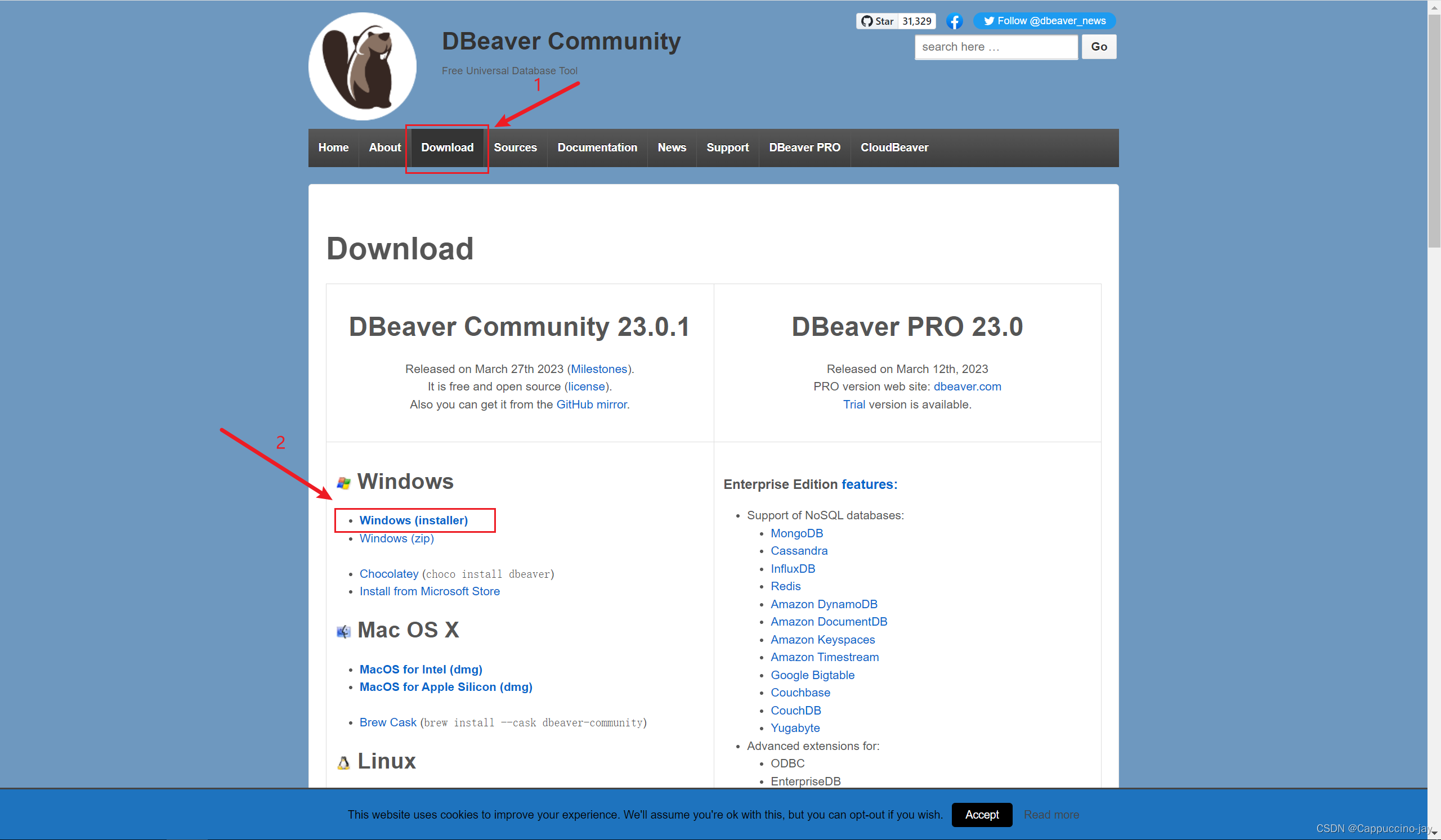Open Enterprise Edition features link
This screenshot has height=840, width=1441.
click(869, 484)
